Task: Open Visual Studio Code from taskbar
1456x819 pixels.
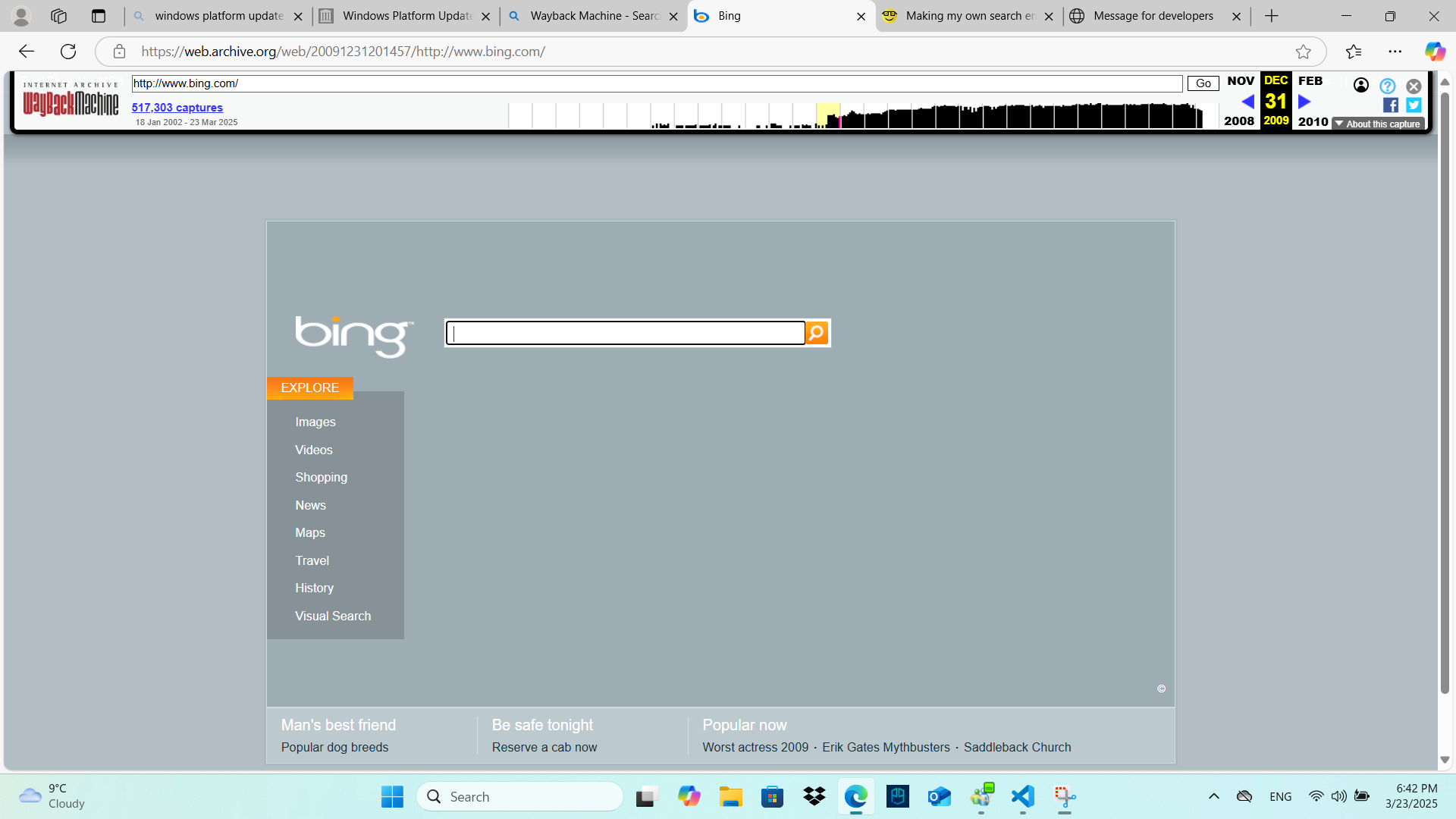Action: (1023, 797)
